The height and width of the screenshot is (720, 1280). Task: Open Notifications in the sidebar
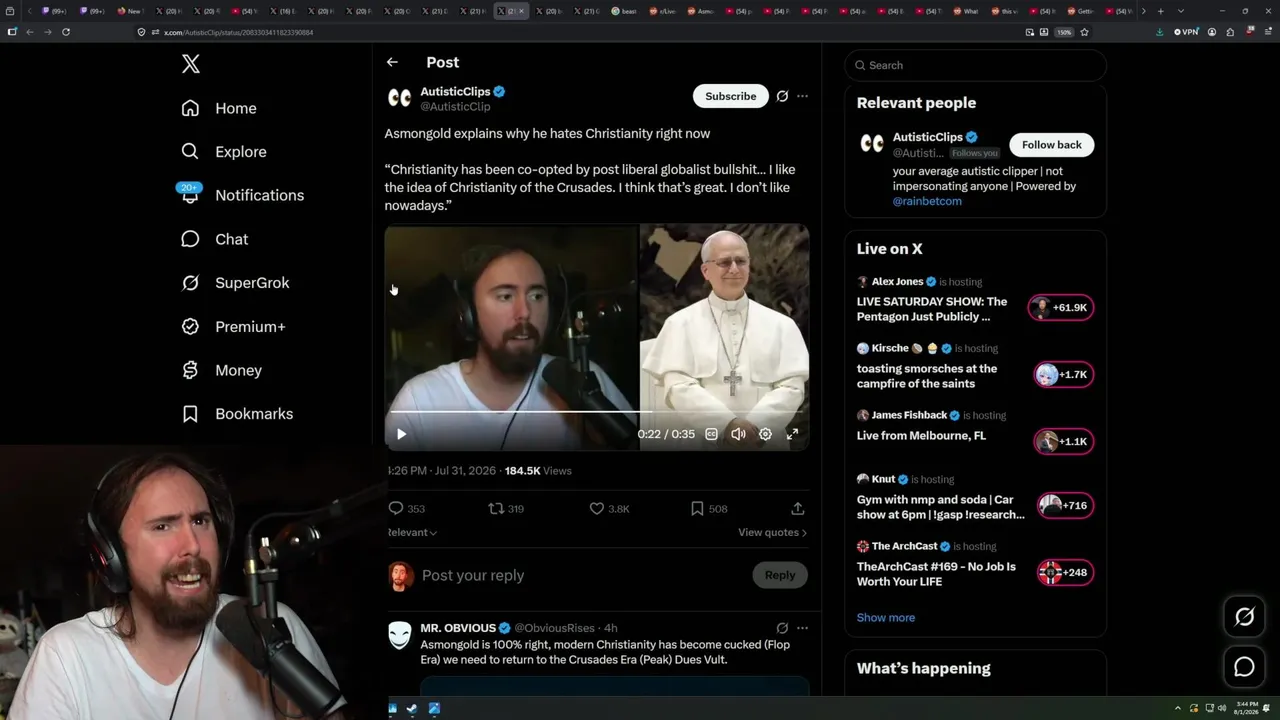coord(242,195)
